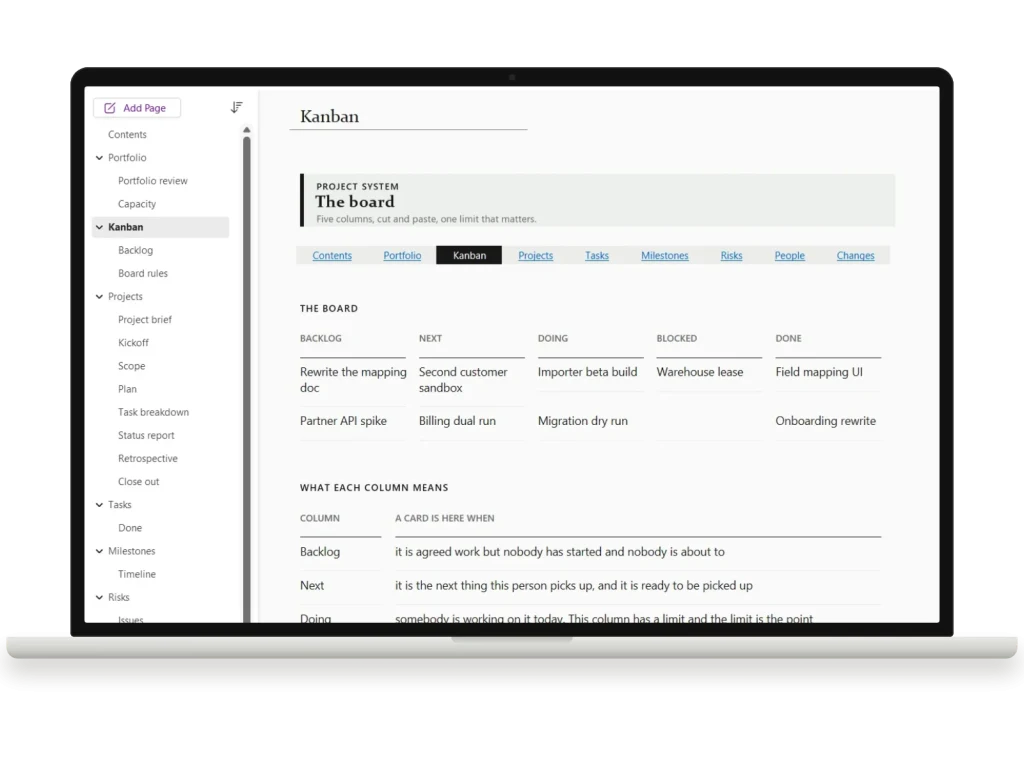Open the Board rules subpage

tap(143, 274)
